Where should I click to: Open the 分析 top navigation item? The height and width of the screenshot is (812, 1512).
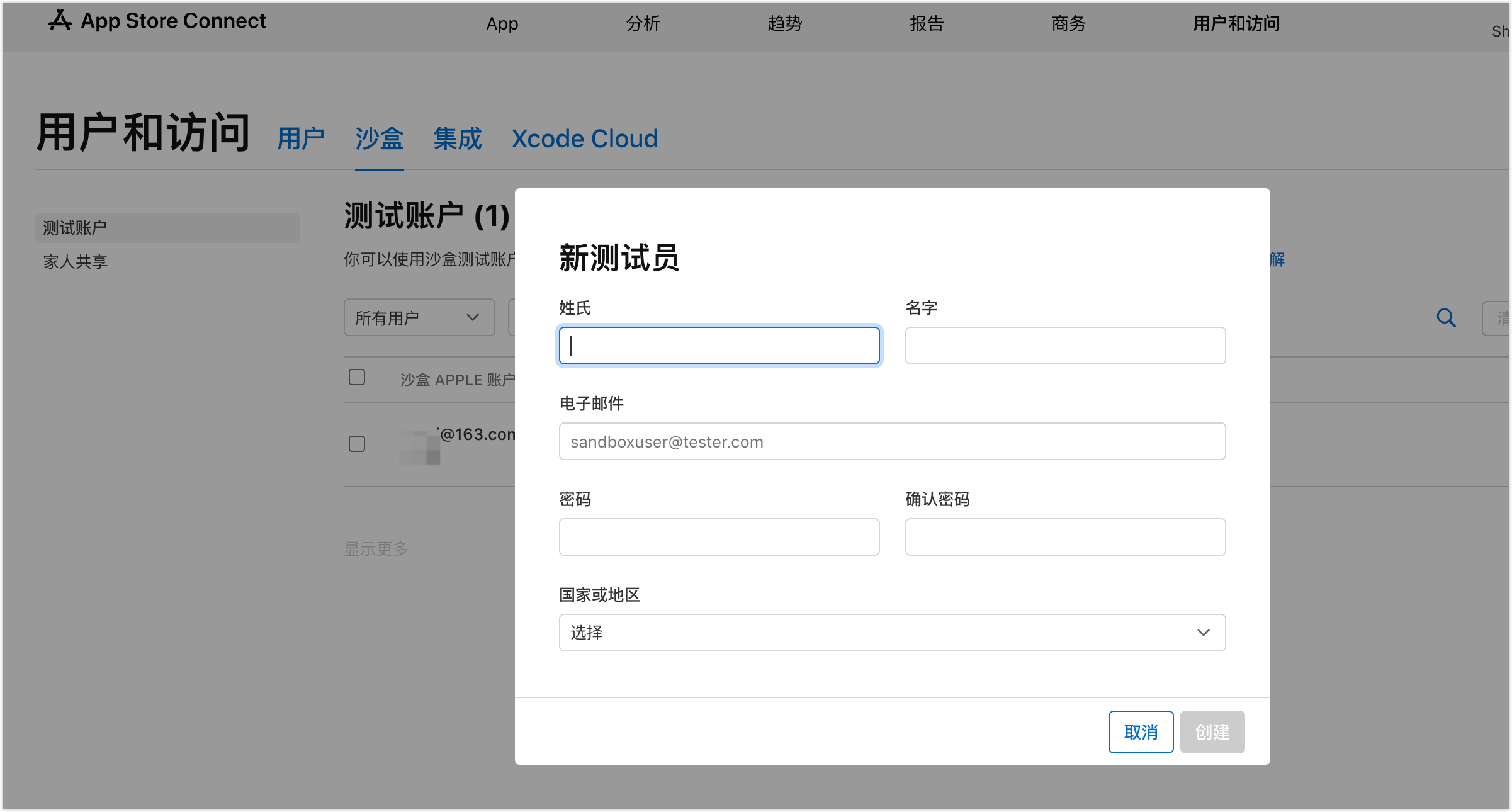tap(643, 24)
